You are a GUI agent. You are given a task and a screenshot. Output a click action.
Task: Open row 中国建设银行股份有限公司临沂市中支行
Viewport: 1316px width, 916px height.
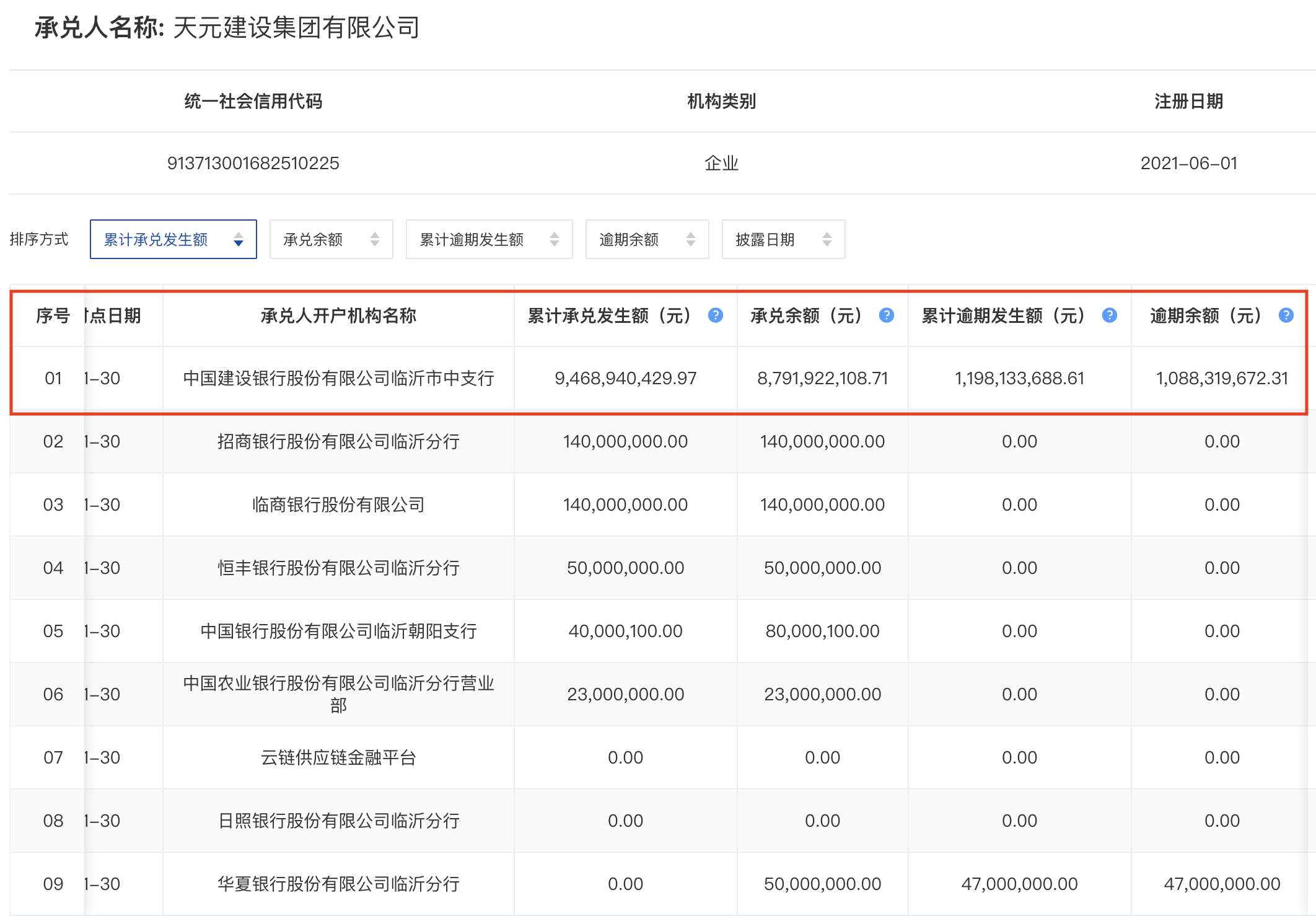pyautogui.click(x=338, y=378)
